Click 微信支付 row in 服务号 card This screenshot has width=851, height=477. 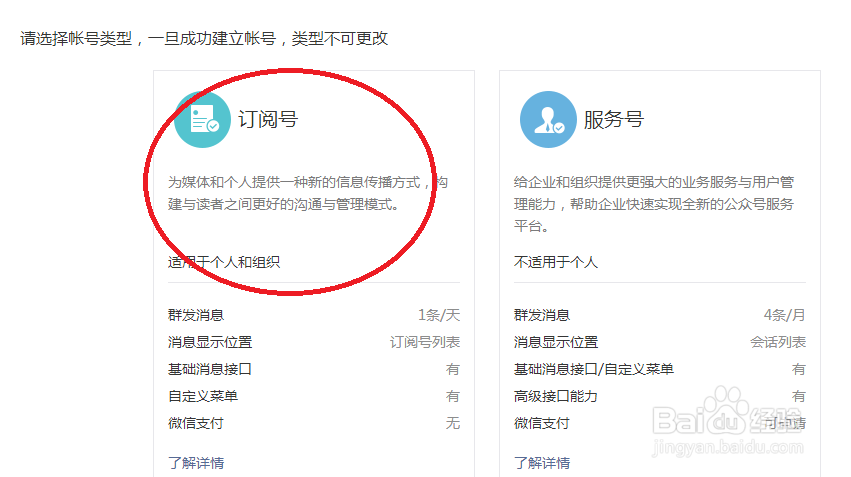(660, 423)
